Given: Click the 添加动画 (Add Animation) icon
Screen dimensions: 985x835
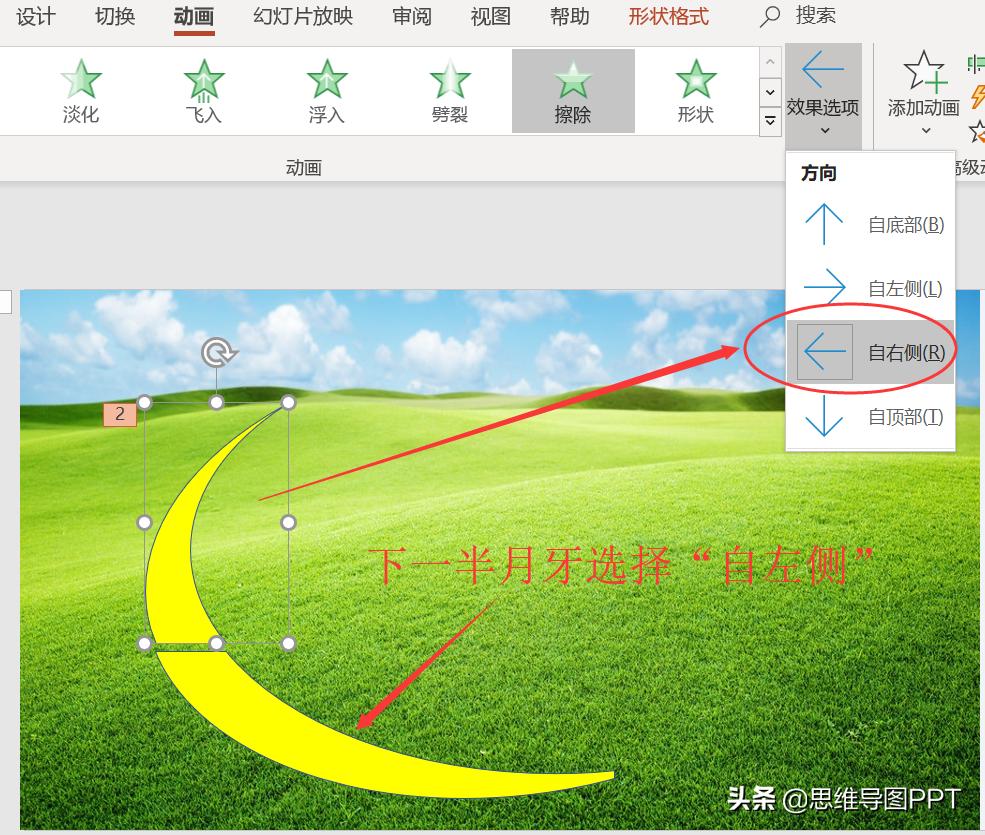Looking at the screenshot, I should 922,72.
